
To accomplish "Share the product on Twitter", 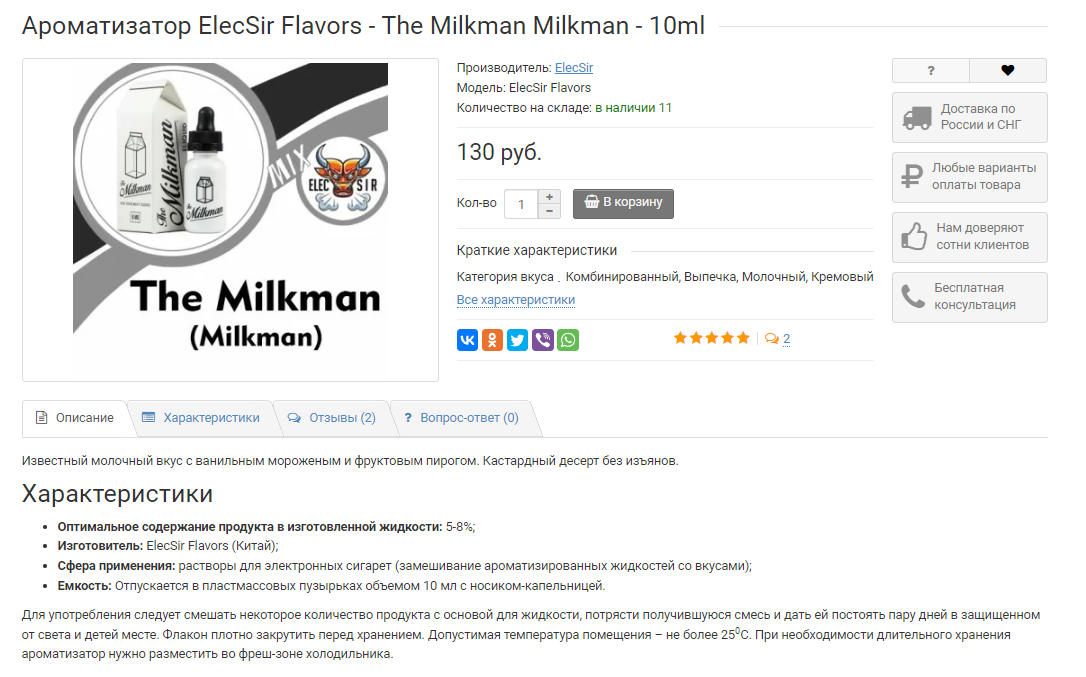I will pyautogui.click(x=517, y=340).
